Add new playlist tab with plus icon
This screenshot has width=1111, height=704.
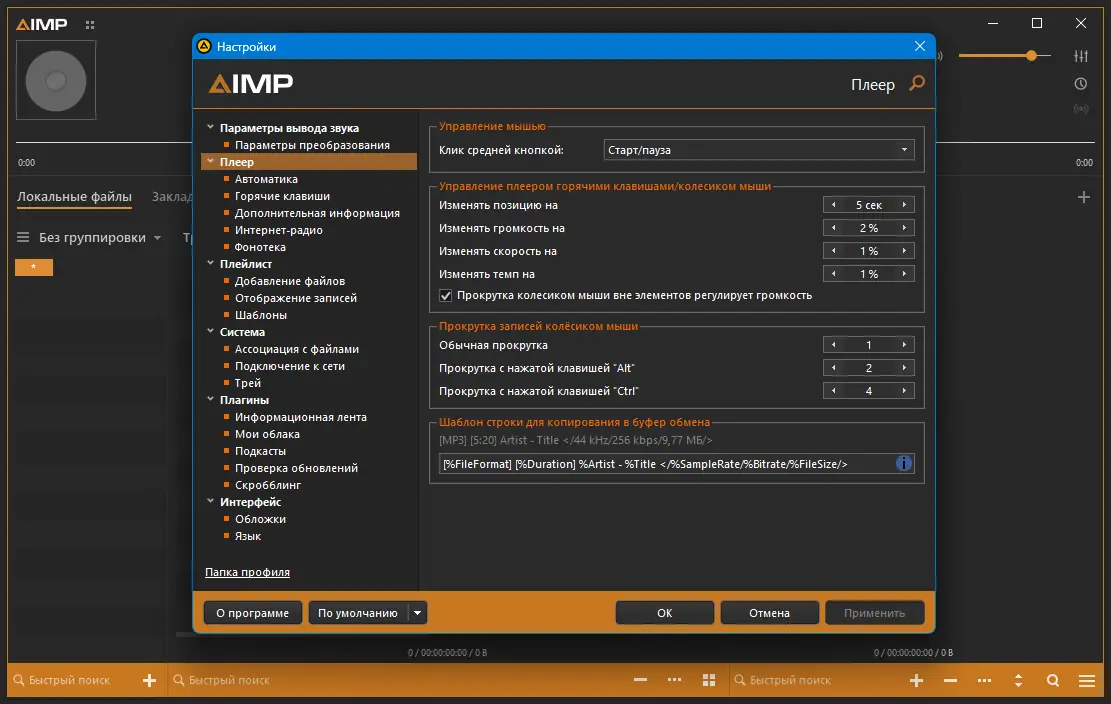coord(1083,197)
